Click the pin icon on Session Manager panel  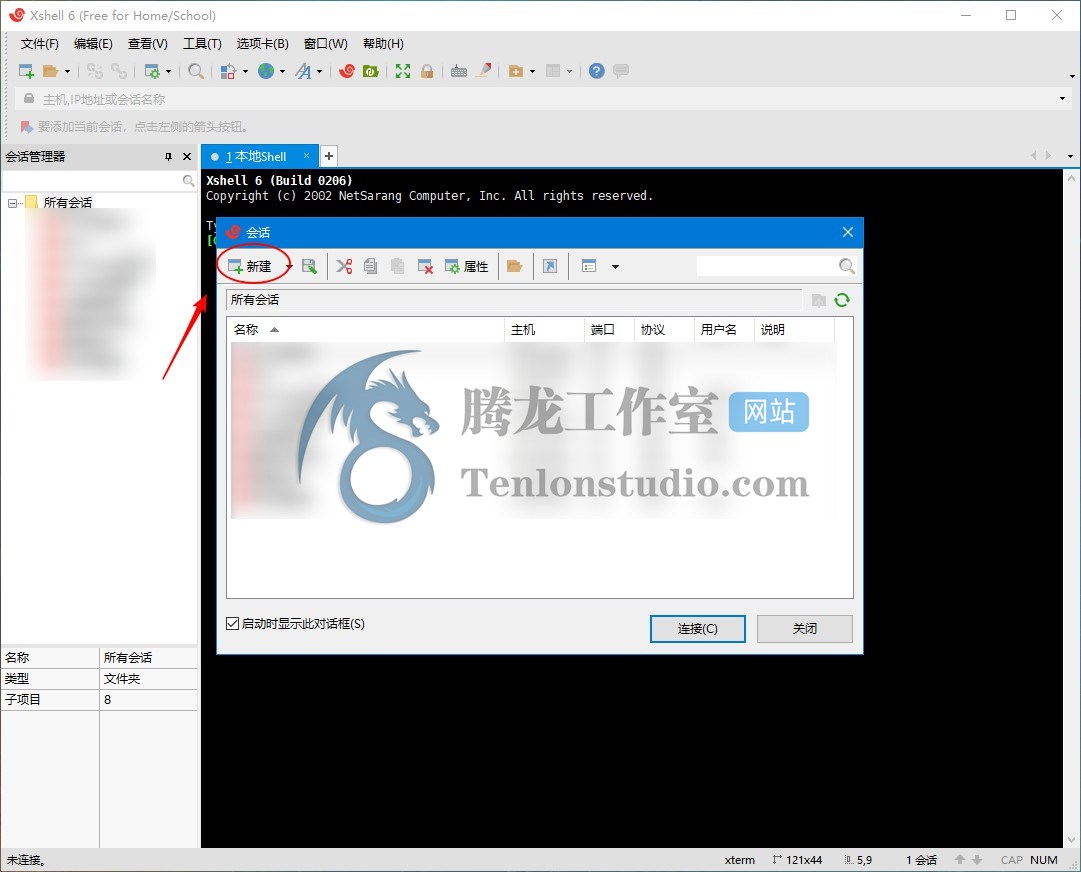pos(168,157)
